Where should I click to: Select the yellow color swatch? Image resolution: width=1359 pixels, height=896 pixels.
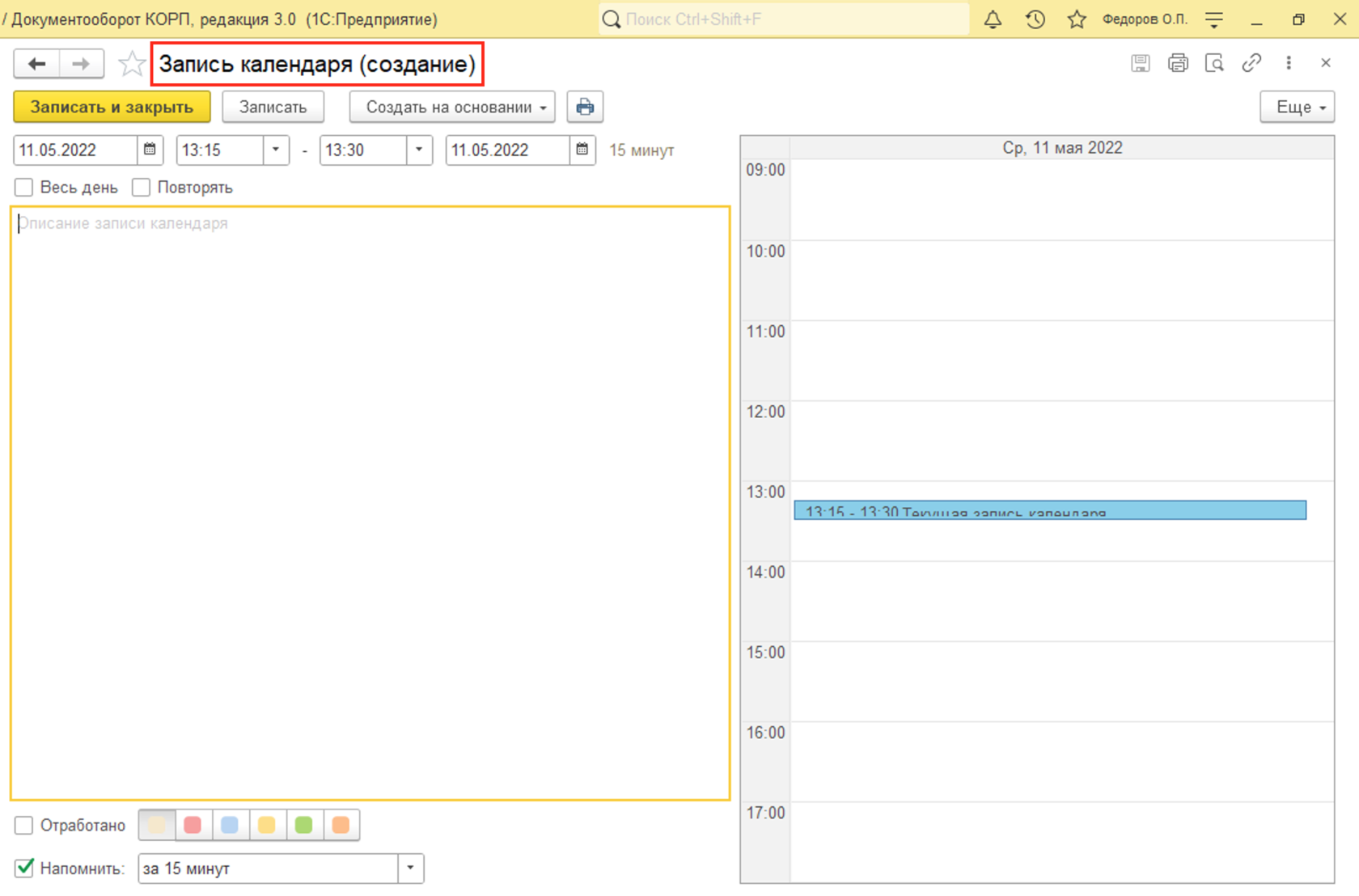click(x=267, y=826)
